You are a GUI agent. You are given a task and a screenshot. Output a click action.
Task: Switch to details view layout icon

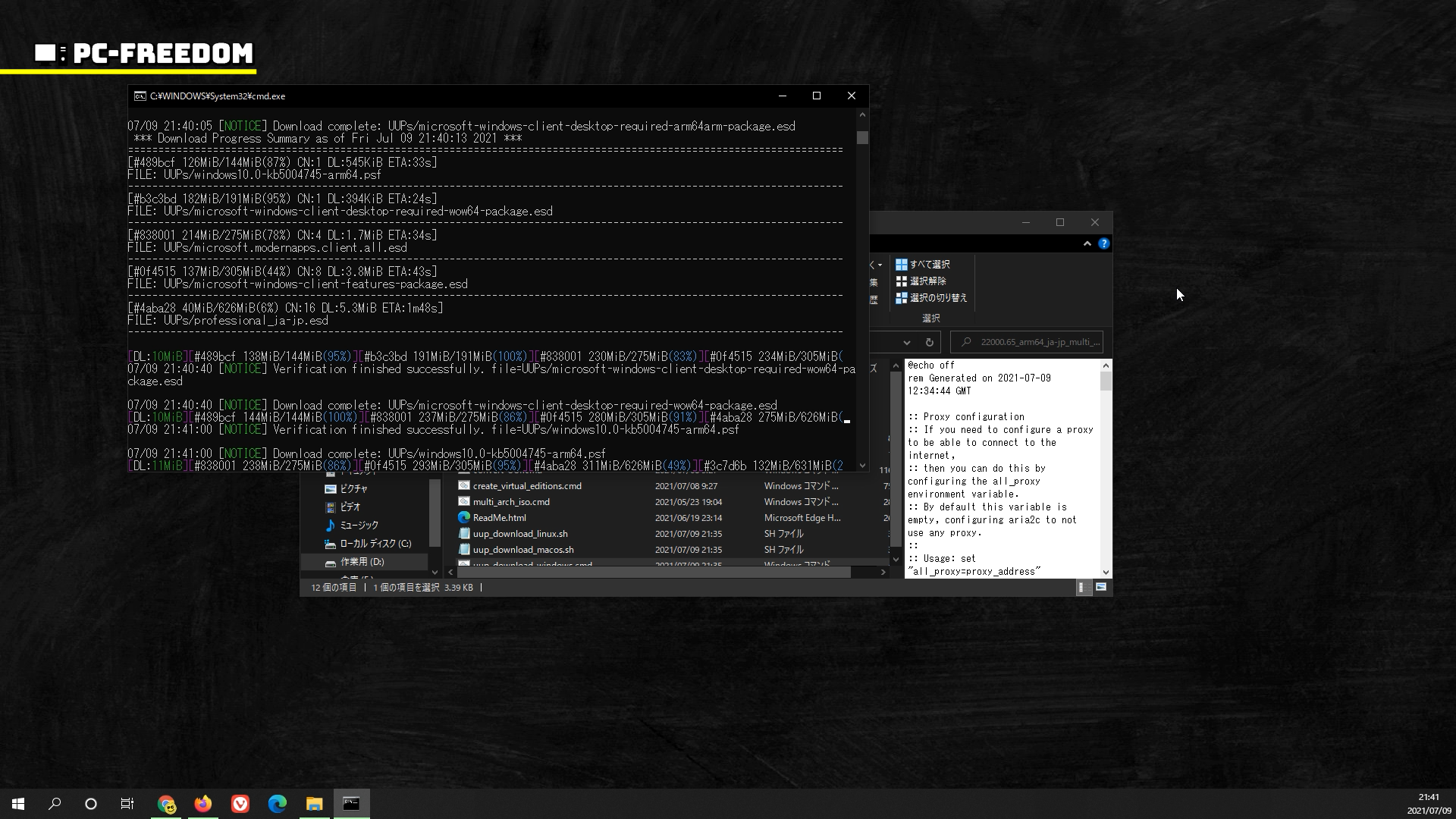[1083, 587]
